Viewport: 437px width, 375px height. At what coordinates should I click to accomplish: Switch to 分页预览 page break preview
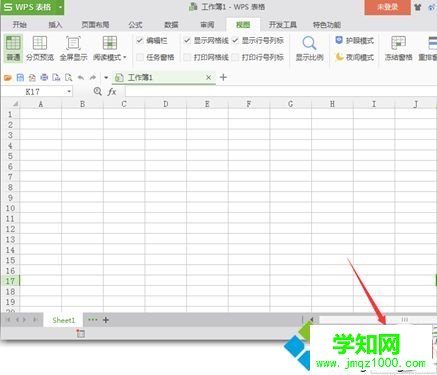click(40, 48)
